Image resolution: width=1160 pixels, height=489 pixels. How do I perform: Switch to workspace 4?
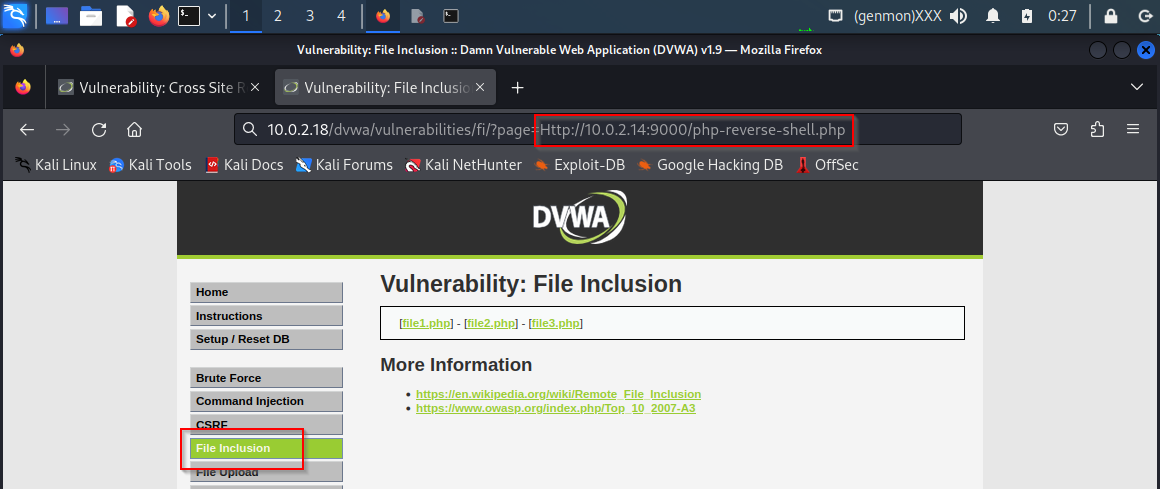point(341,16)
